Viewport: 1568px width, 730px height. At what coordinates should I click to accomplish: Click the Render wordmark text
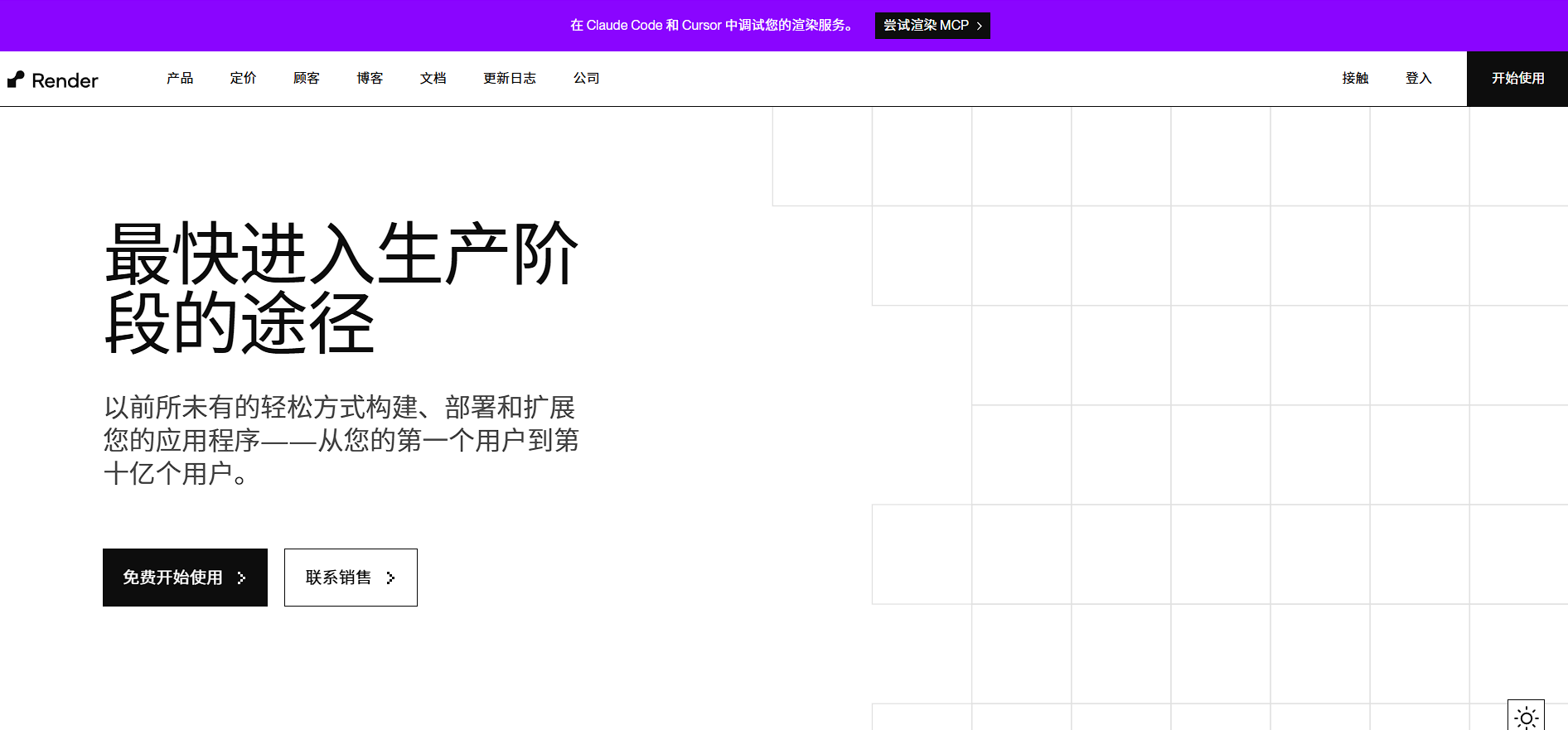[65, 80]
